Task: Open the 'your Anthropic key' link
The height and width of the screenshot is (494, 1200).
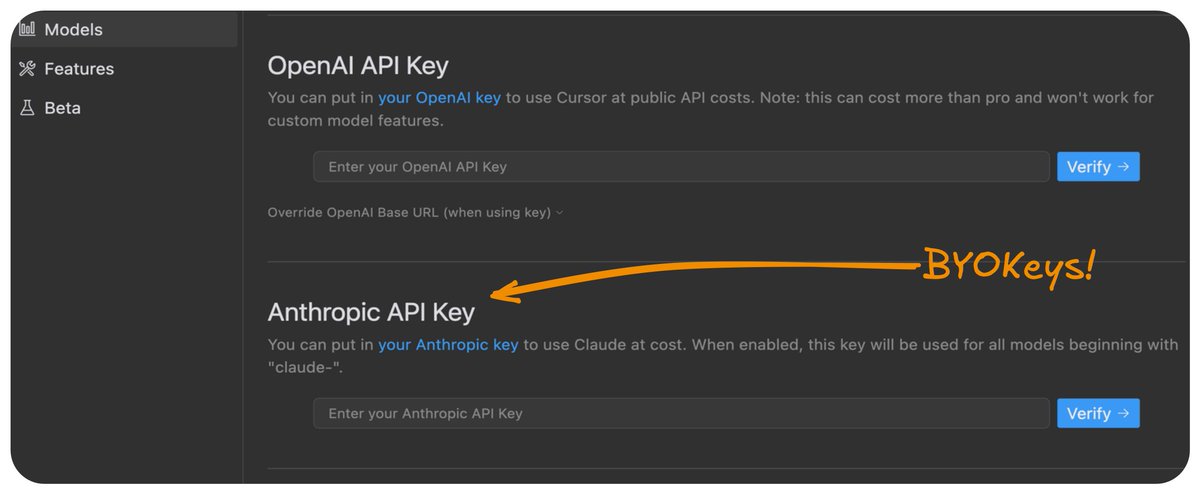Action: click(448, 345)
